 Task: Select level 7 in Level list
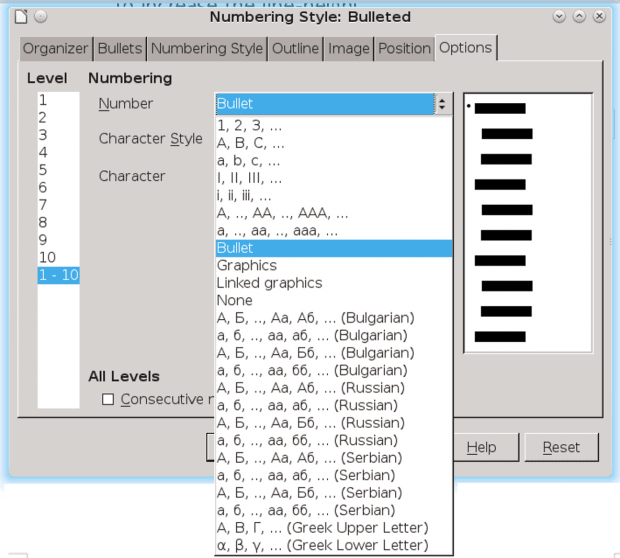[x=59, y=205]
